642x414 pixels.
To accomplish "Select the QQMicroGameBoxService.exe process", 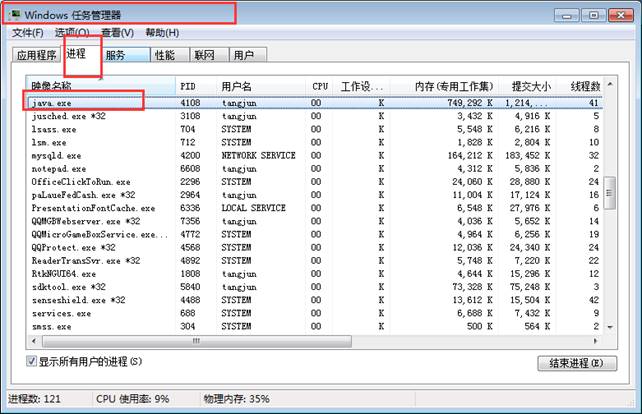I will pos(314,234).
